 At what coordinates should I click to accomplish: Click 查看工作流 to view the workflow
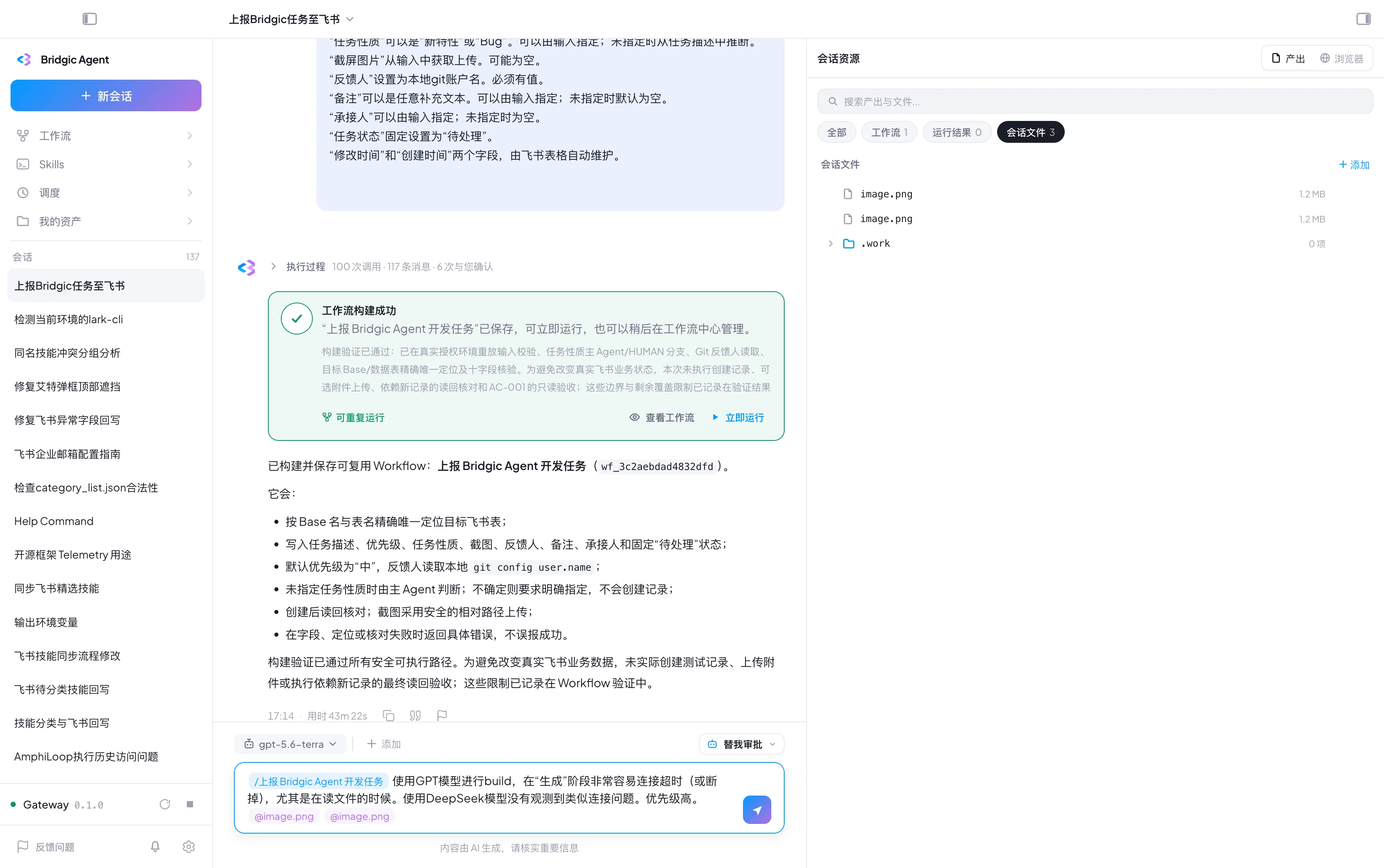coord(662,417)
